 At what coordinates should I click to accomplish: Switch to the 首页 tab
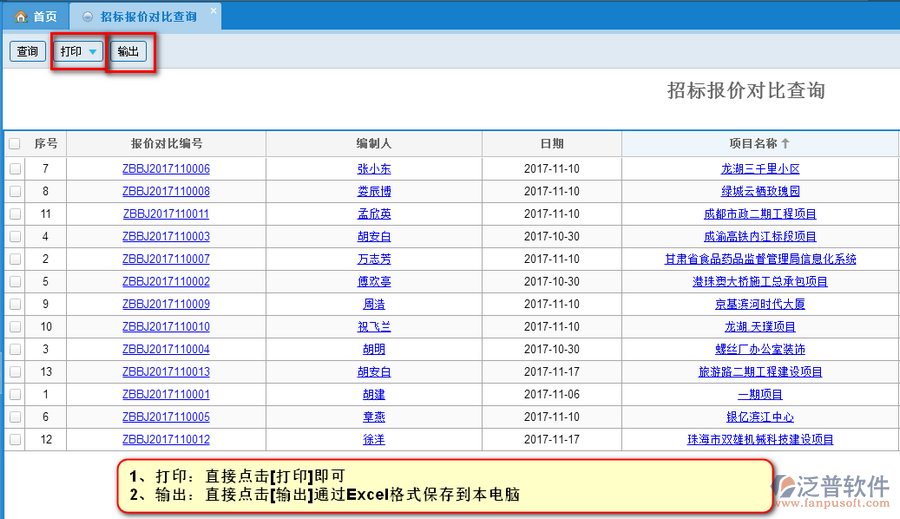[x=36, y=17]
